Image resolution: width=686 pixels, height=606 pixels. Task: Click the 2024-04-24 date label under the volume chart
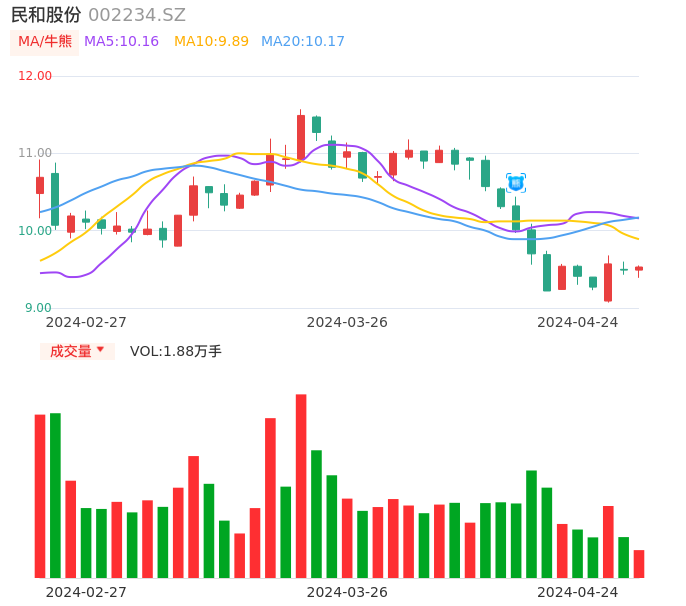(x=578, y=592)
